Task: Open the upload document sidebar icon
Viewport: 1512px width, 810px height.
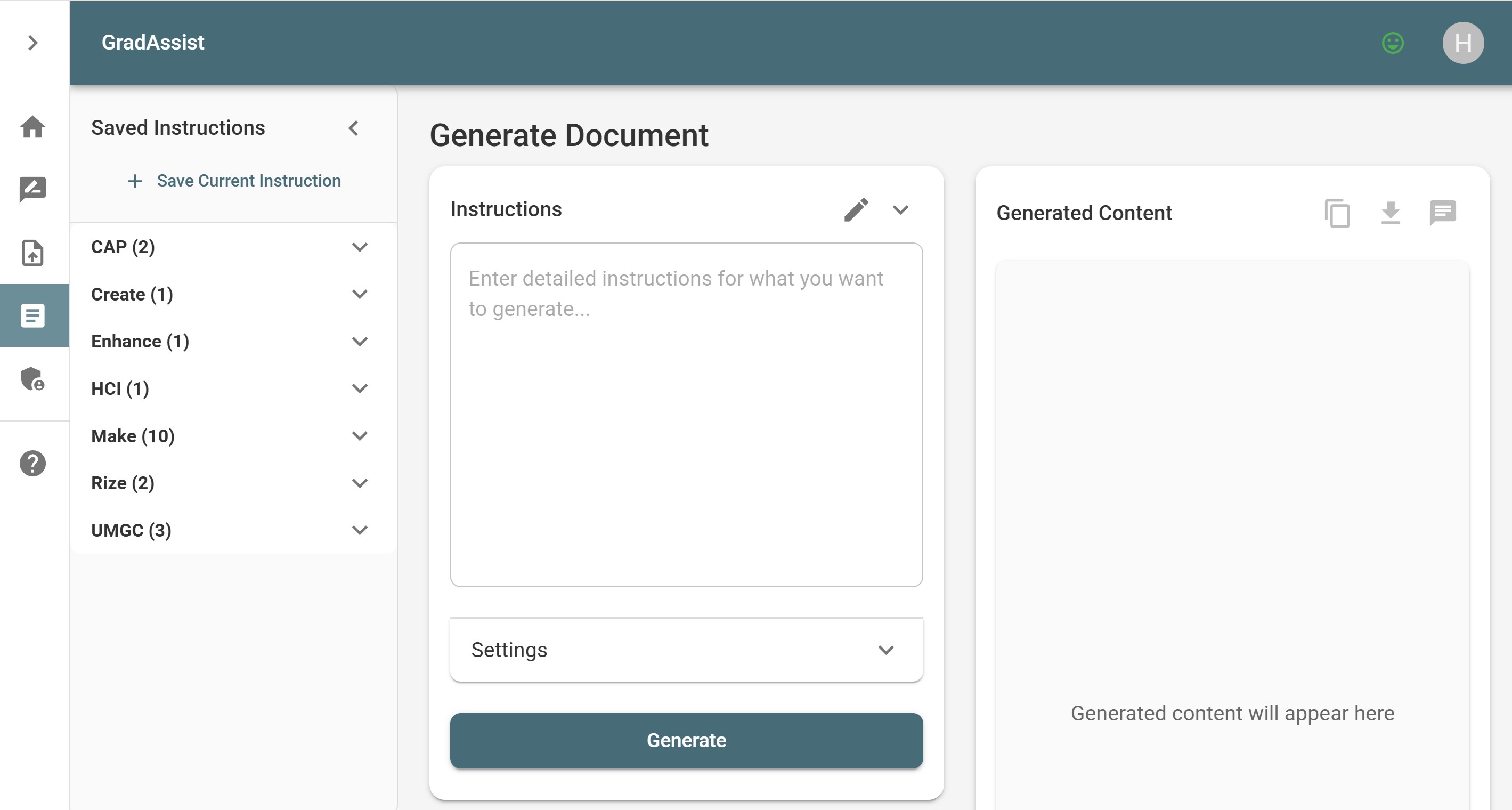Action: [x=33, y=253]
